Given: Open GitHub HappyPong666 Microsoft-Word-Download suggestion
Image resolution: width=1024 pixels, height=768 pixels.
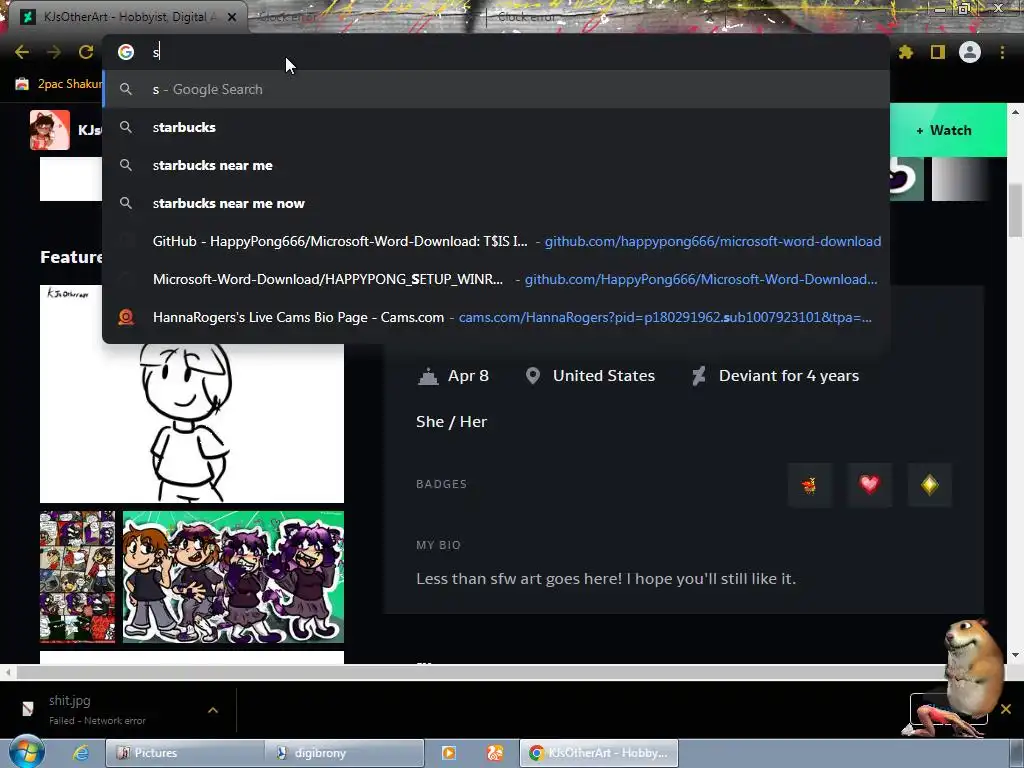Looking at the screenshot, I should coord(496,241).
